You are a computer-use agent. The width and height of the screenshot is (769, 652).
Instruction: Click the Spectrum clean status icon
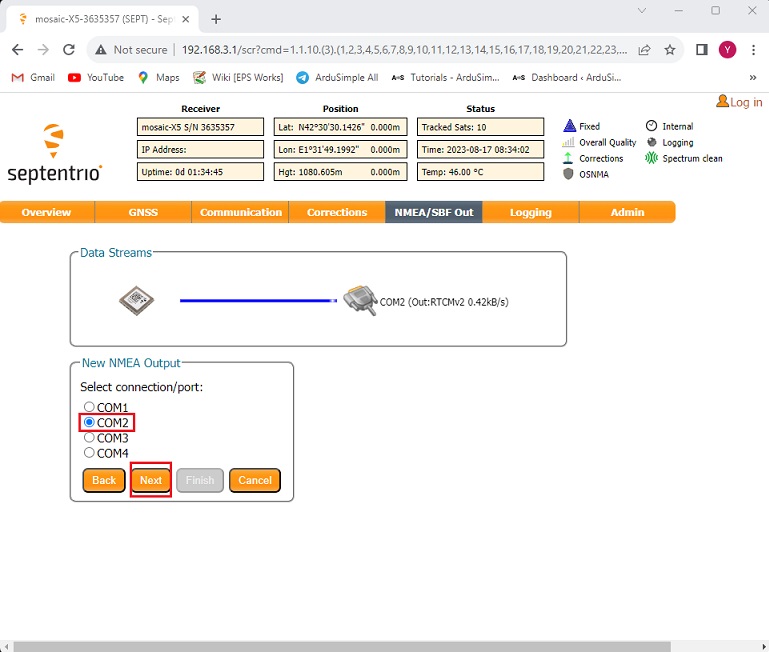click(652, 158)
